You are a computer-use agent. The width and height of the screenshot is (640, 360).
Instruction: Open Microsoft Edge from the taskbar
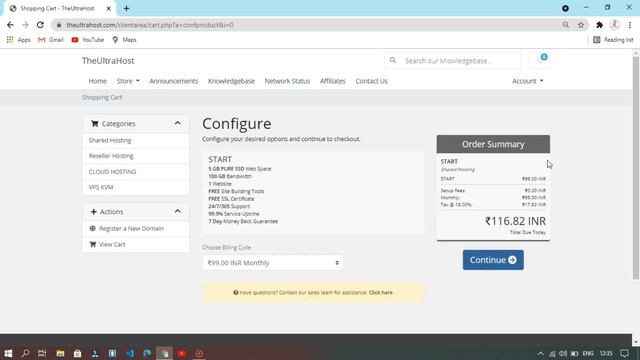pos(147,353)
